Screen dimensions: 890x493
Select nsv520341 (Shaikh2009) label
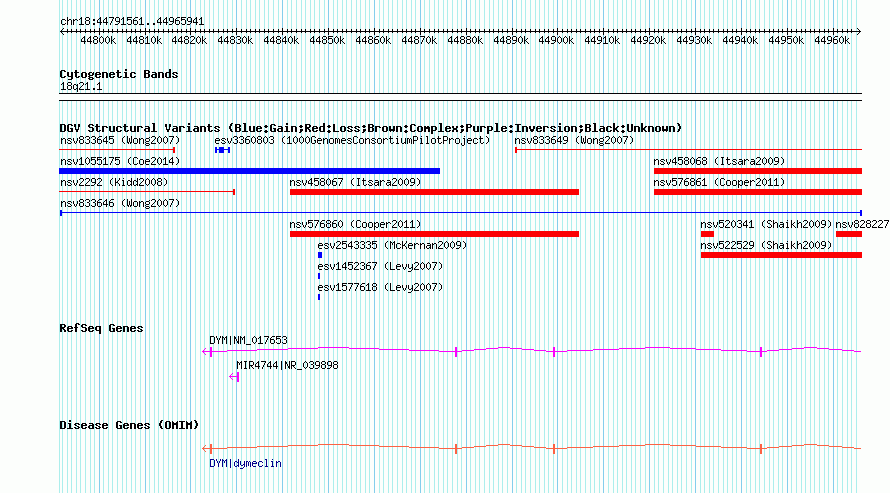766,224
